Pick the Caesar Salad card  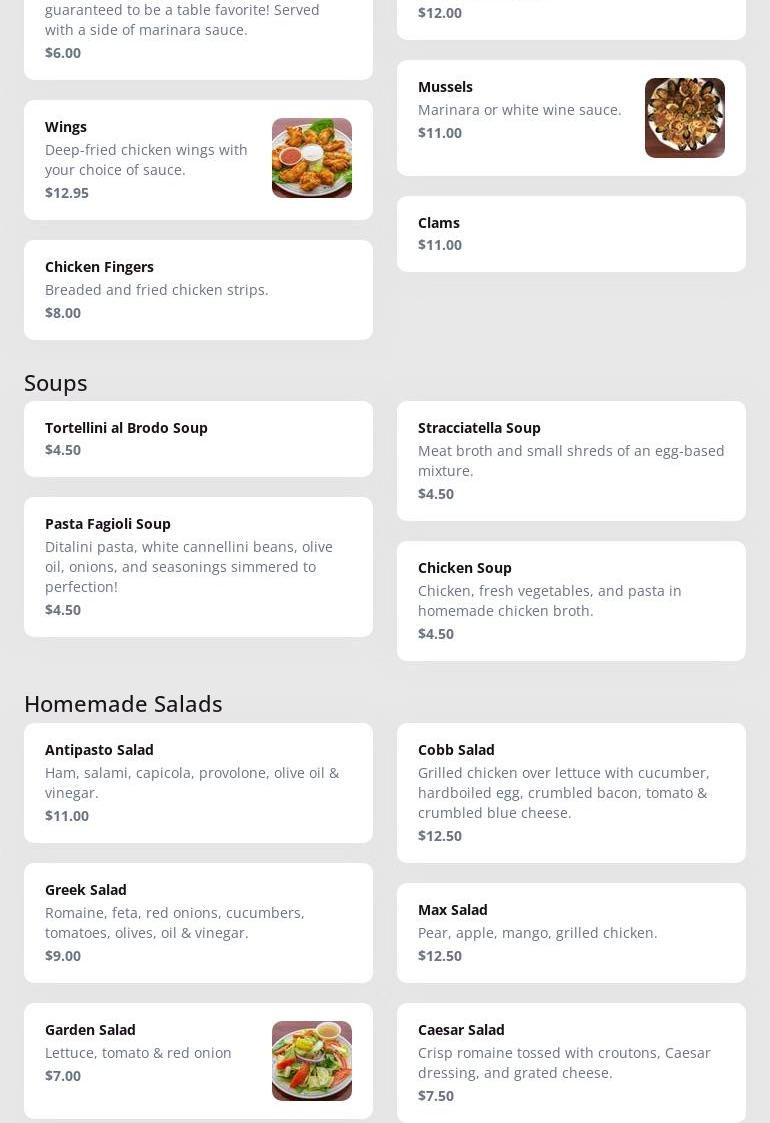click(x=572, y=1063)
